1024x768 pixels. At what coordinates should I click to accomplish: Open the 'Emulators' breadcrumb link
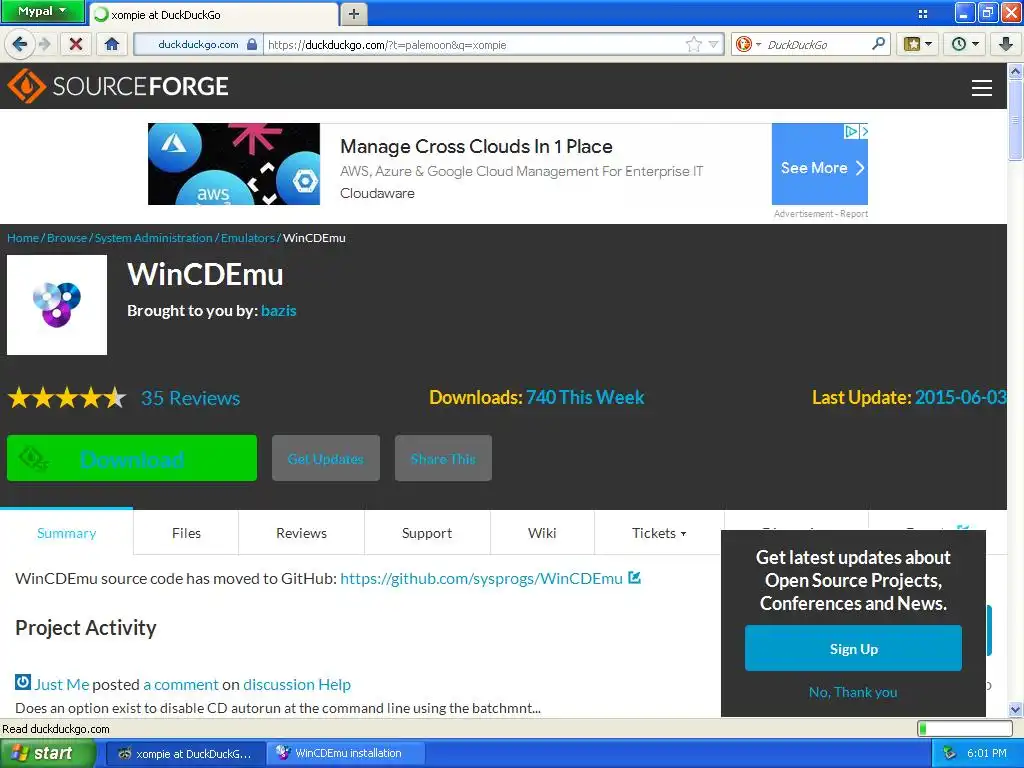[248, 238]
